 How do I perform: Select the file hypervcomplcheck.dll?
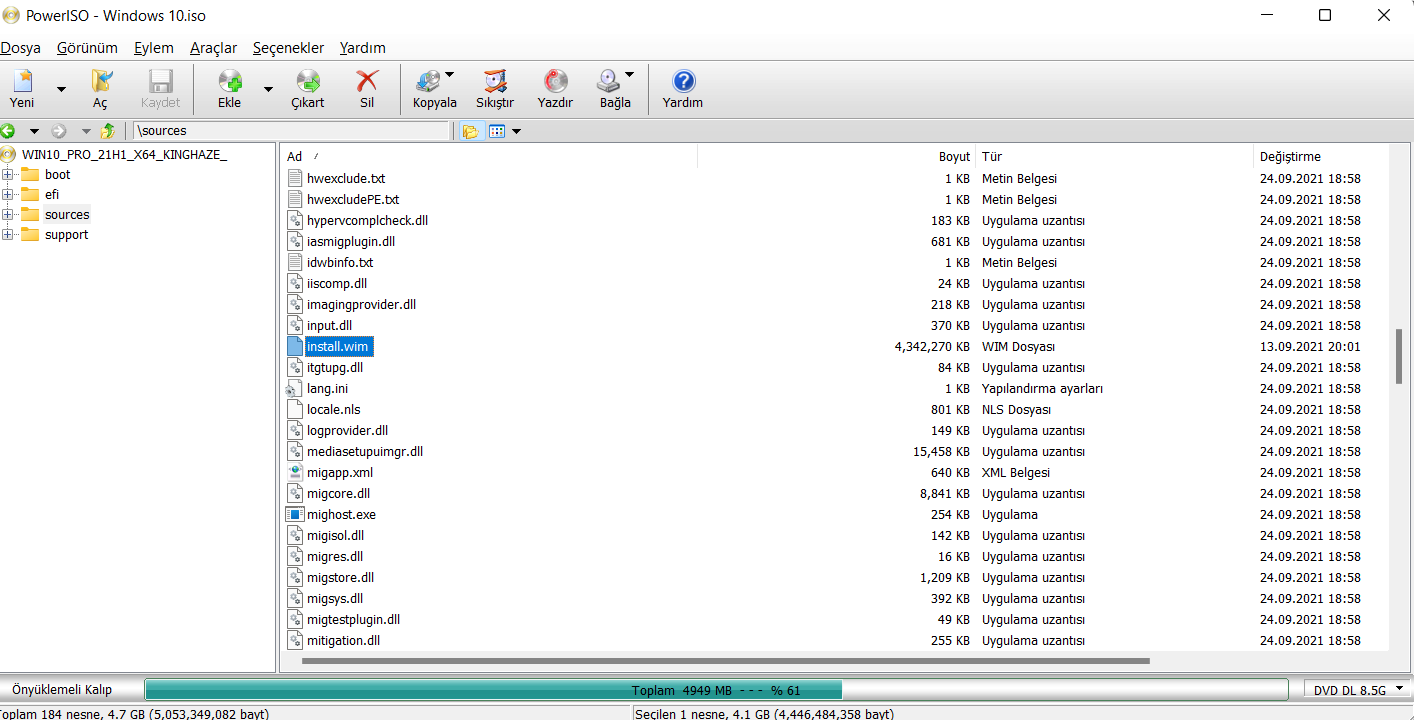coord(367,220)
